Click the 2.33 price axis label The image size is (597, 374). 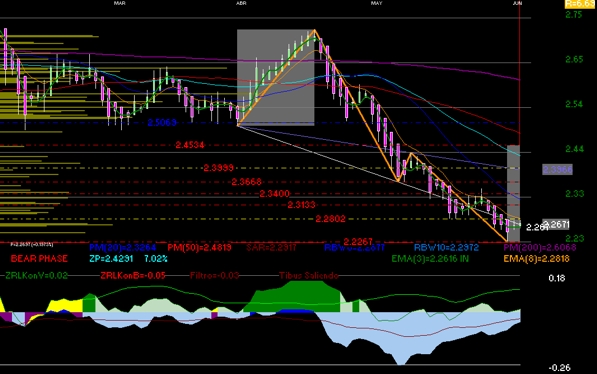click(x=574, y=194)
